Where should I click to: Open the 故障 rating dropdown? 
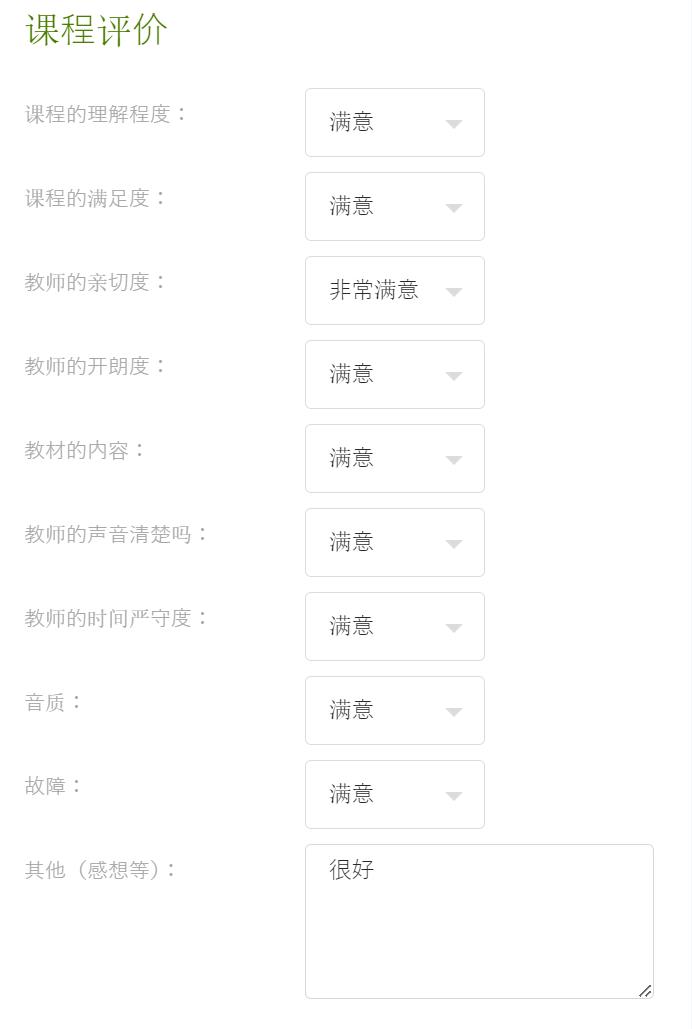[x=394, y=794]
